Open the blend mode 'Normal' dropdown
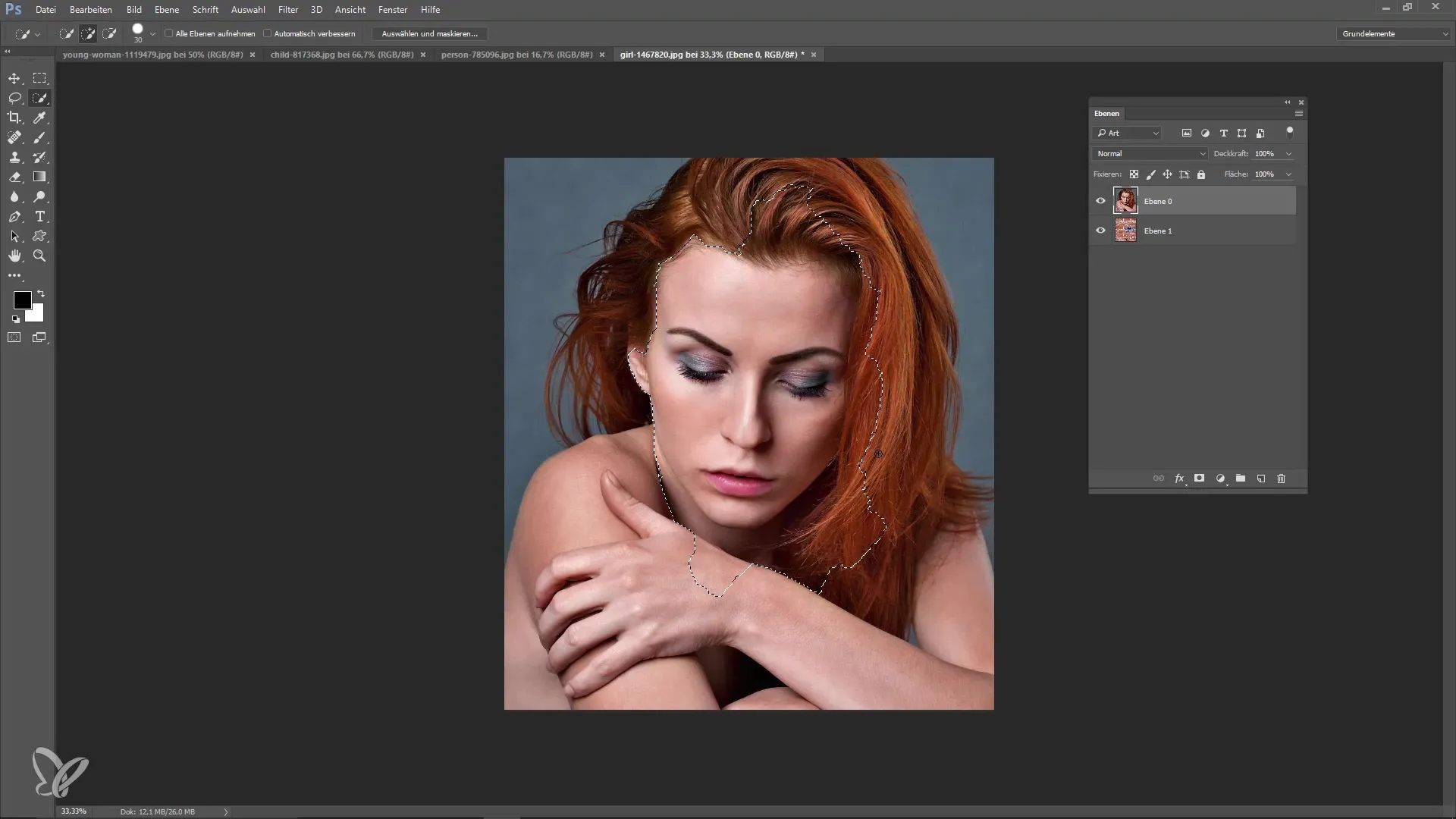 point(1150,154)
